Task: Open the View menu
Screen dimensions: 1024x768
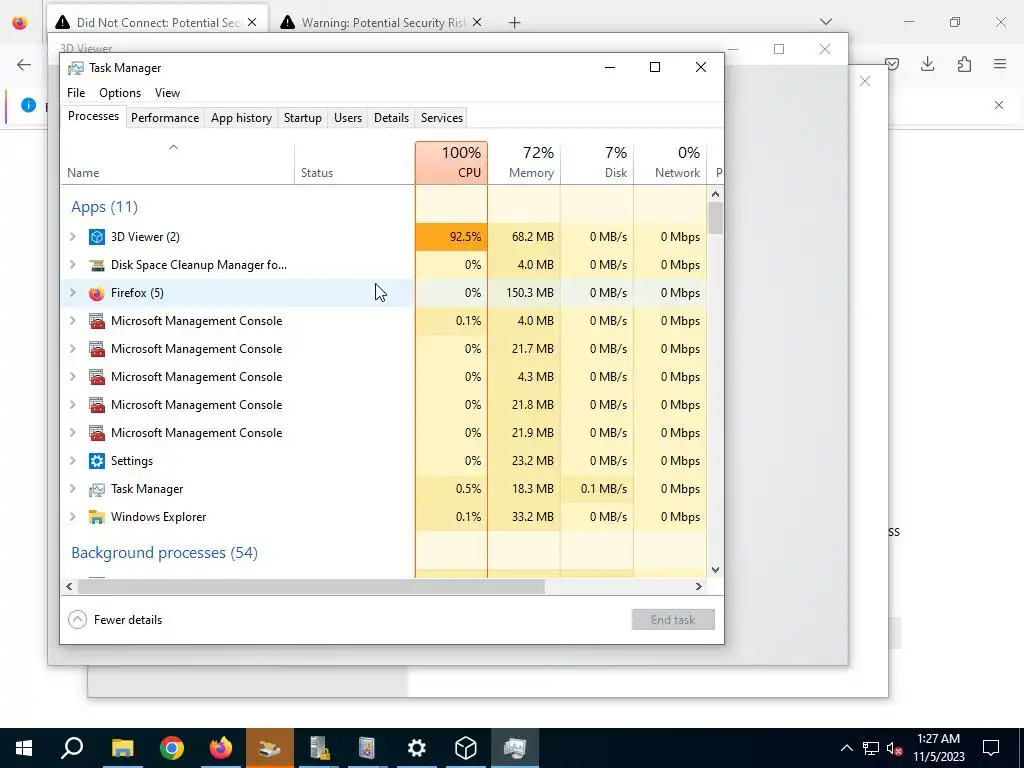Action: pos(167,93)
